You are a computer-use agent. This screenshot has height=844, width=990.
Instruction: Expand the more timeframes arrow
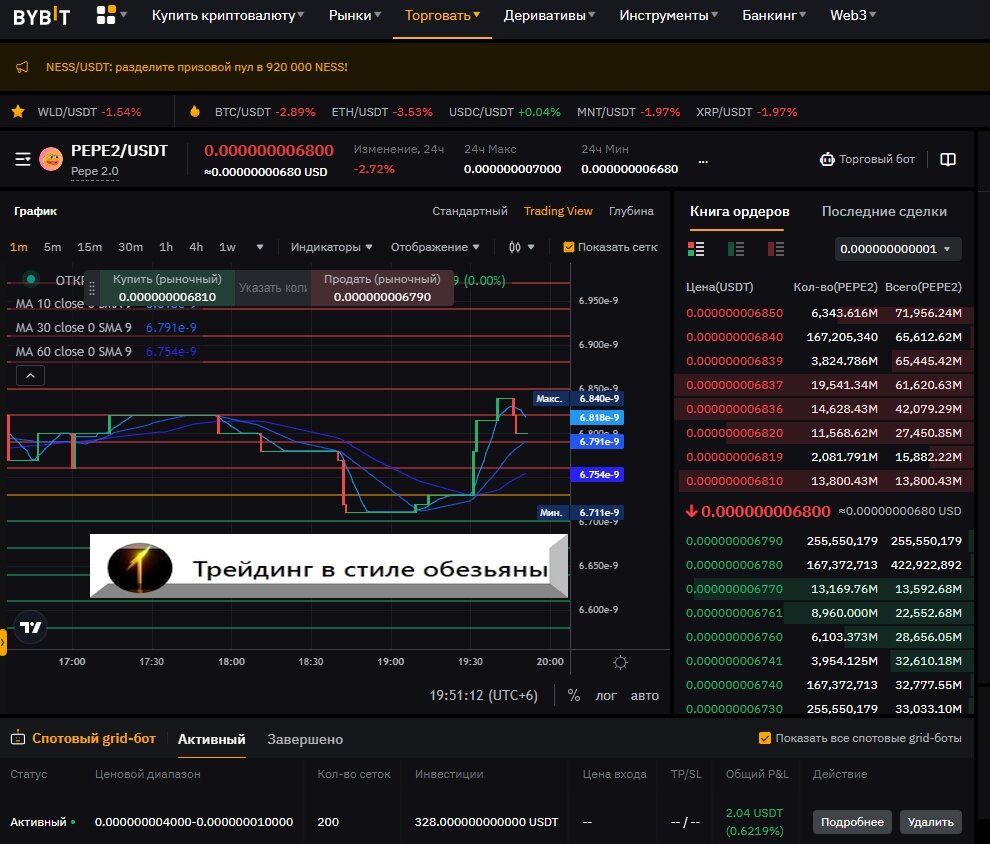(x=259, y=247)
